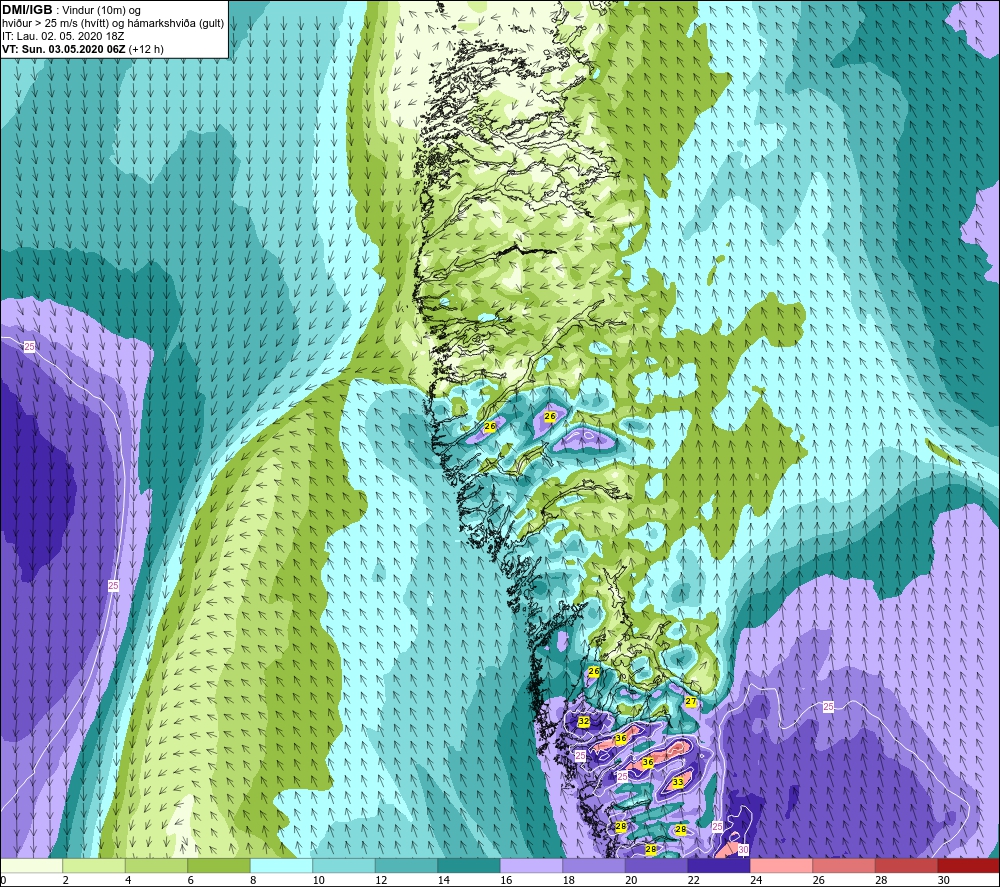Click the legend scale number "16"

coord(506,880)
